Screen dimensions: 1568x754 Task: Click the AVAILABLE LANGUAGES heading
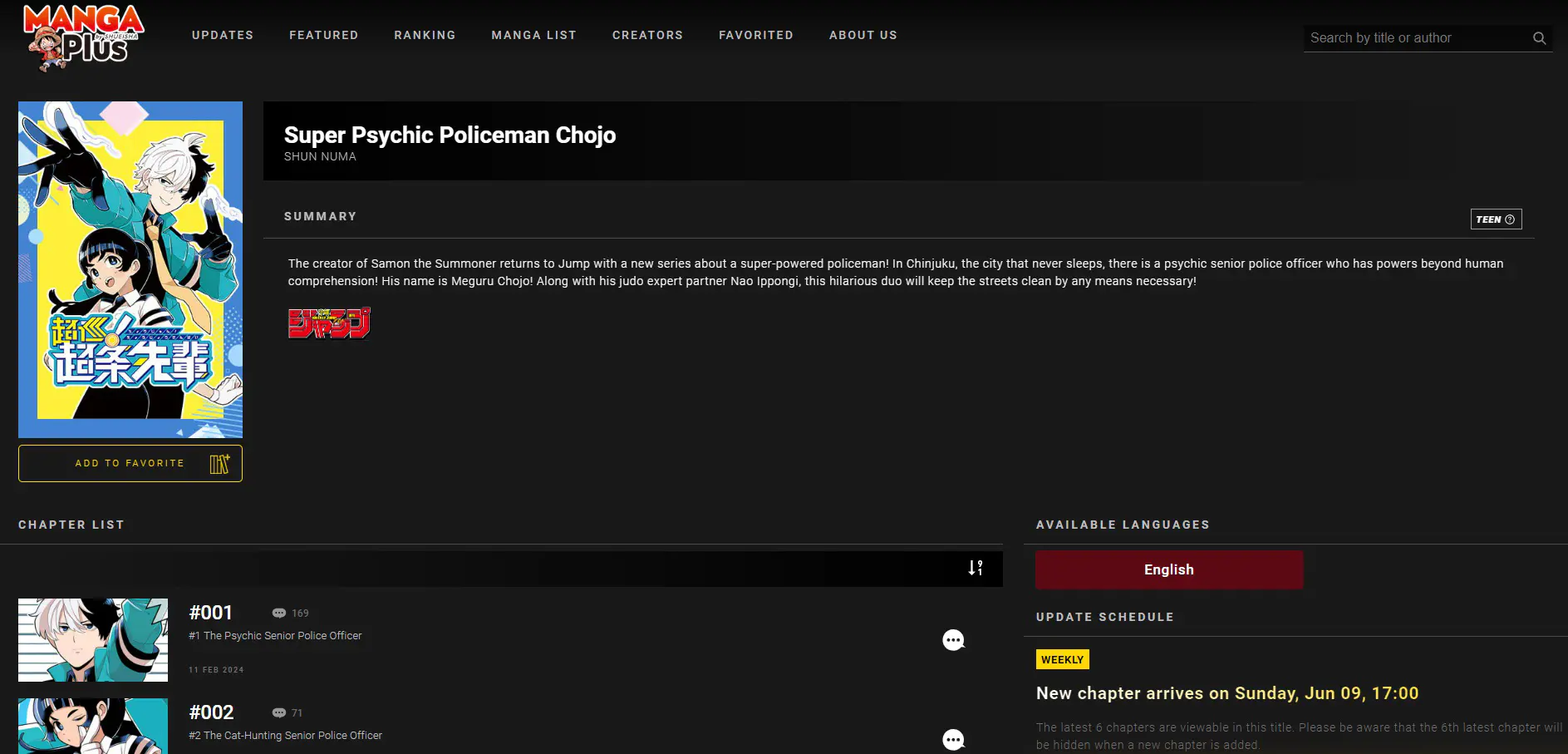[x=1123, y=525]
